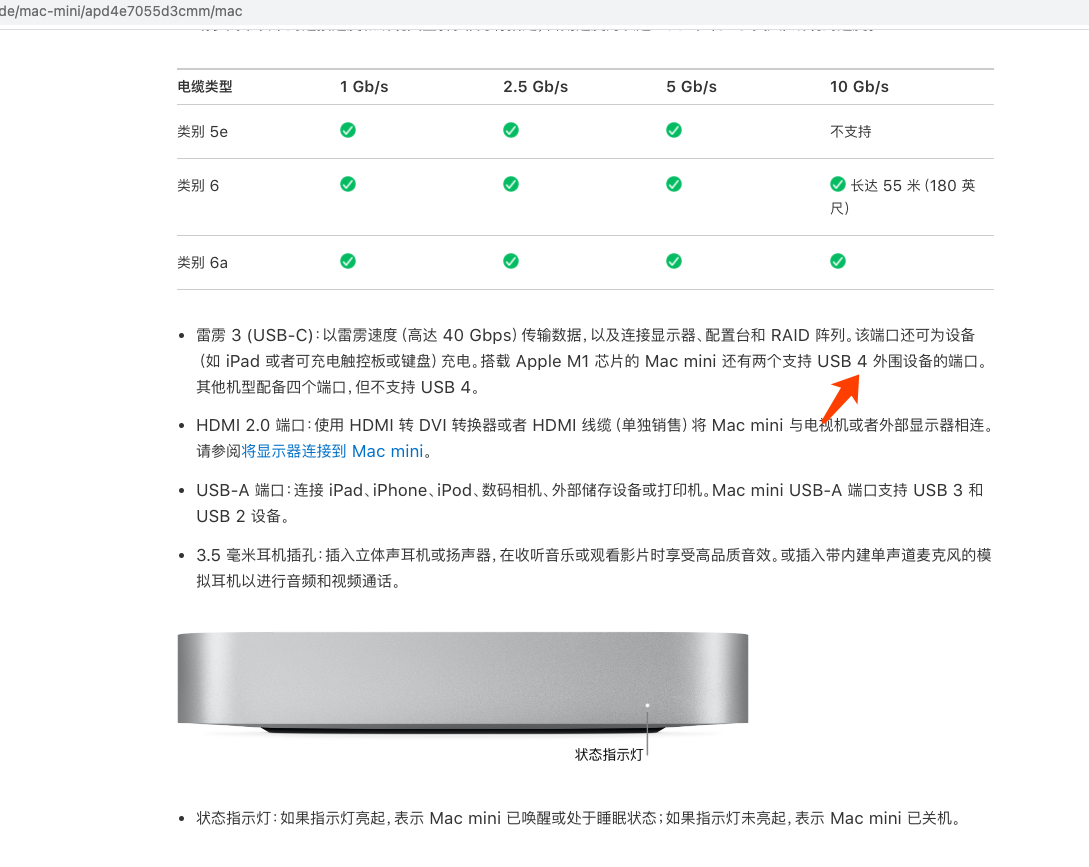This screenshot has height=867, width=1089.
Task: Click the green check for 类别 6 1 Gb/s
Action: tap(348, 184)
